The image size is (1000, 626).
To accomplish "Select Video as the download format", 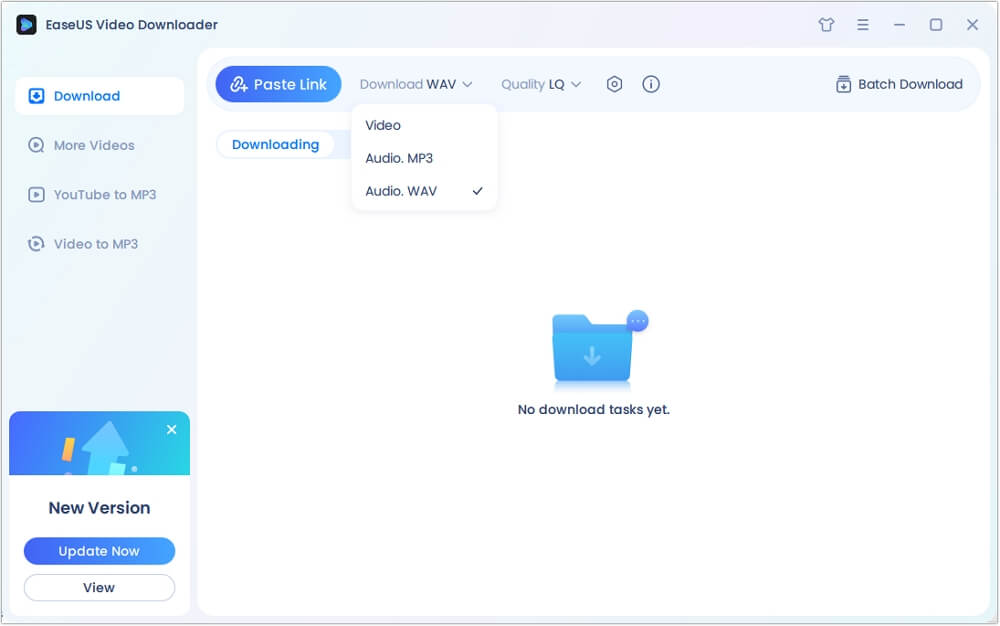I will pyautogui.click(x=383, y=125).
